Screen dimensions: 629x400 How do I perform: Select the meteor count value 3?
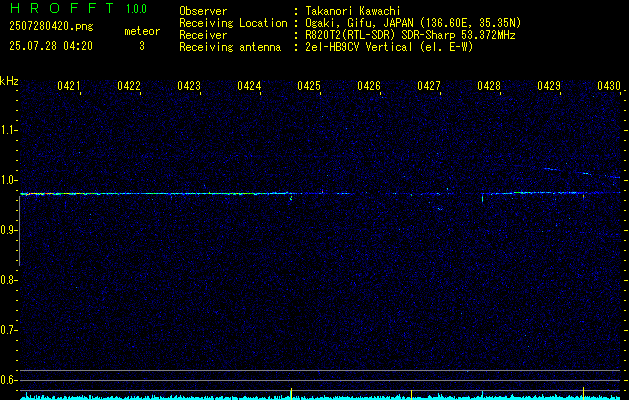click(x=142, y=46)
